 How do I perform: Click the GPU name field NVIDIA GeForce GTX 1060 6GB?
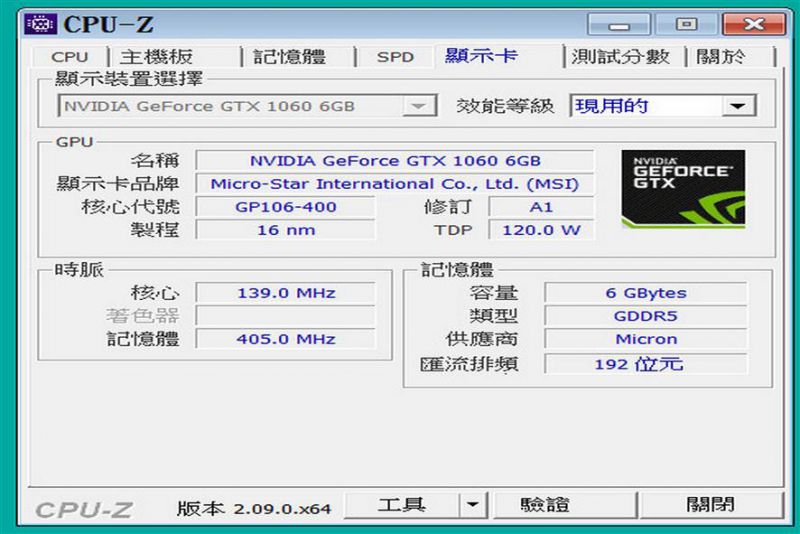coord(395,161)
